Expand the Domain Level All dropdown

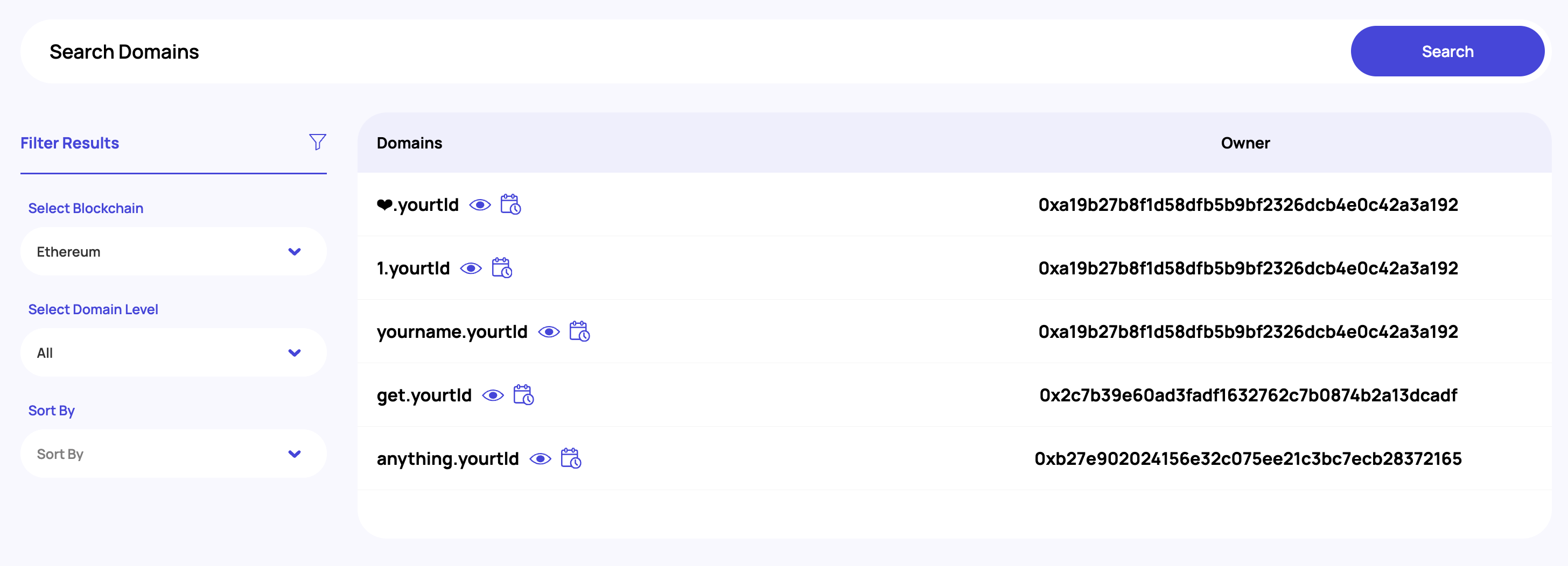[x=173, y=352]
